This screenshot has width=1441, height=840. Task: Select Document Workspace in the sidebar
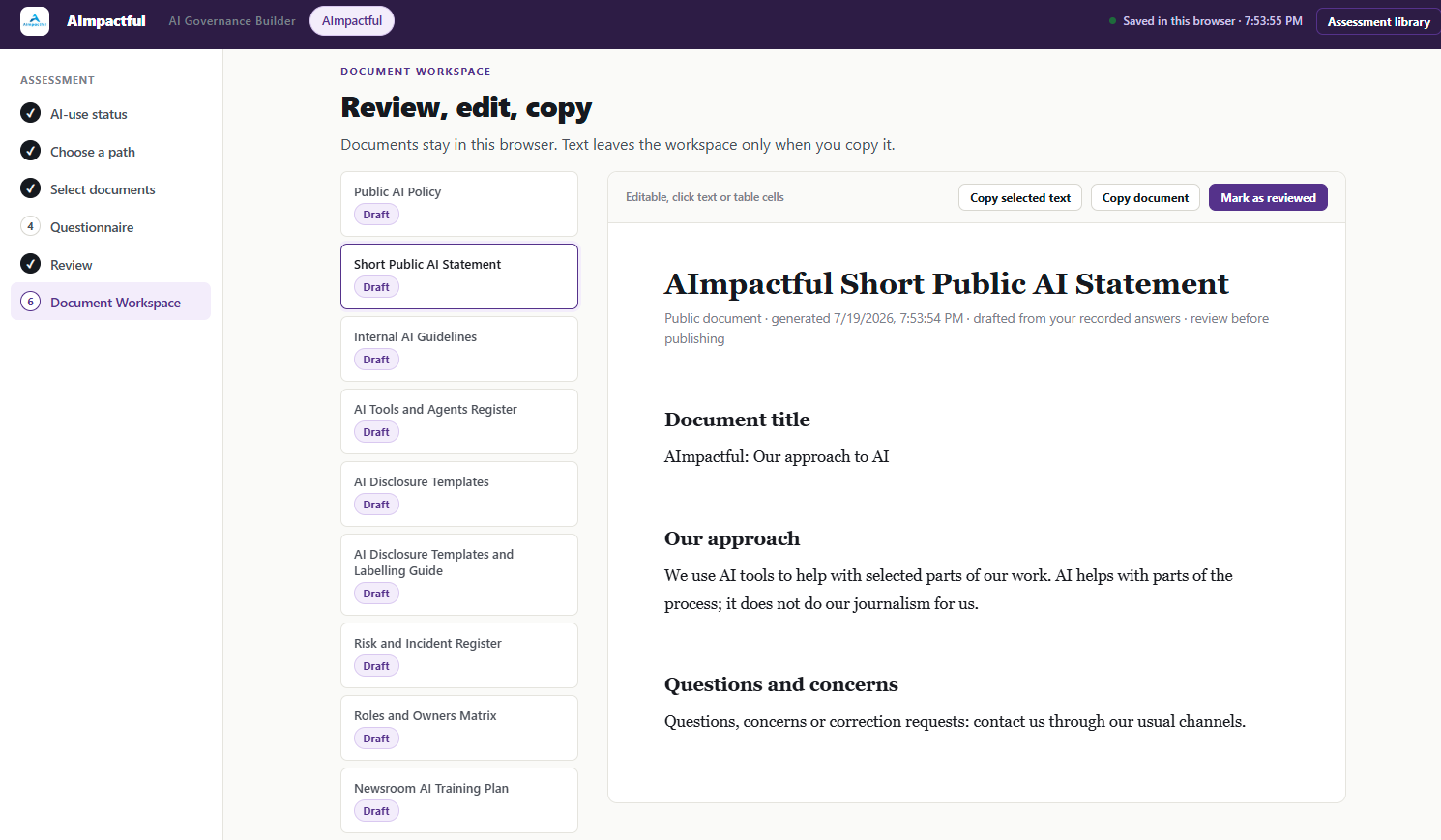(110, 302)
